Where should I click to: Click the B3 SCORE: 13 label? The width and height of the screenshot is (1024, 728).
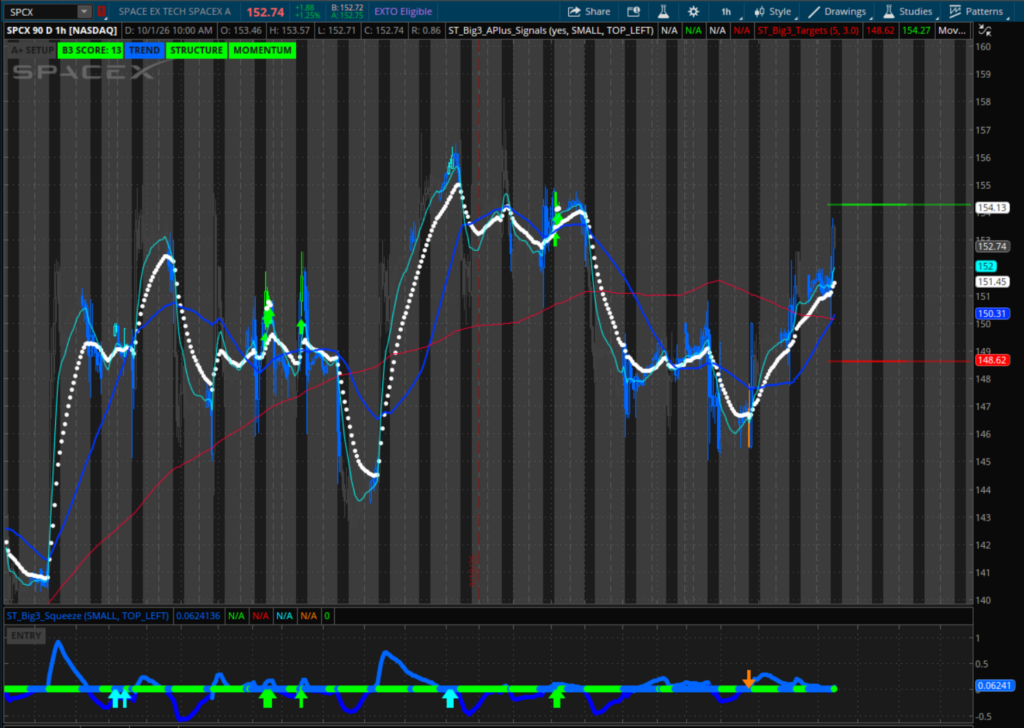pyautogui.click(x=91, y=50)
